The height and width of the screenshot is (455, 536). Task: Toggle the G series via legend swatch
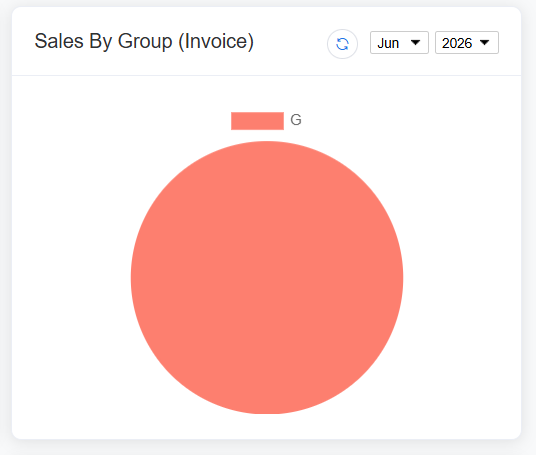click(x=257, y=121)
